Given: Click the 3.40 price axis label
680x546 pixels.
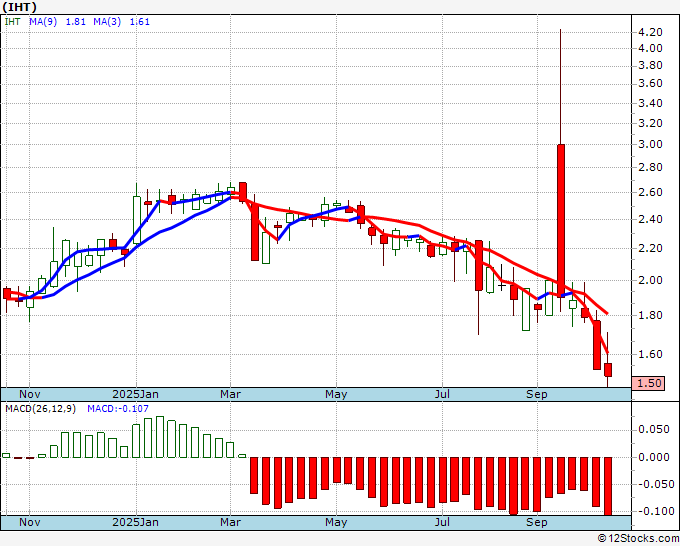Looking at the screenshot, I should coord(651,103).
